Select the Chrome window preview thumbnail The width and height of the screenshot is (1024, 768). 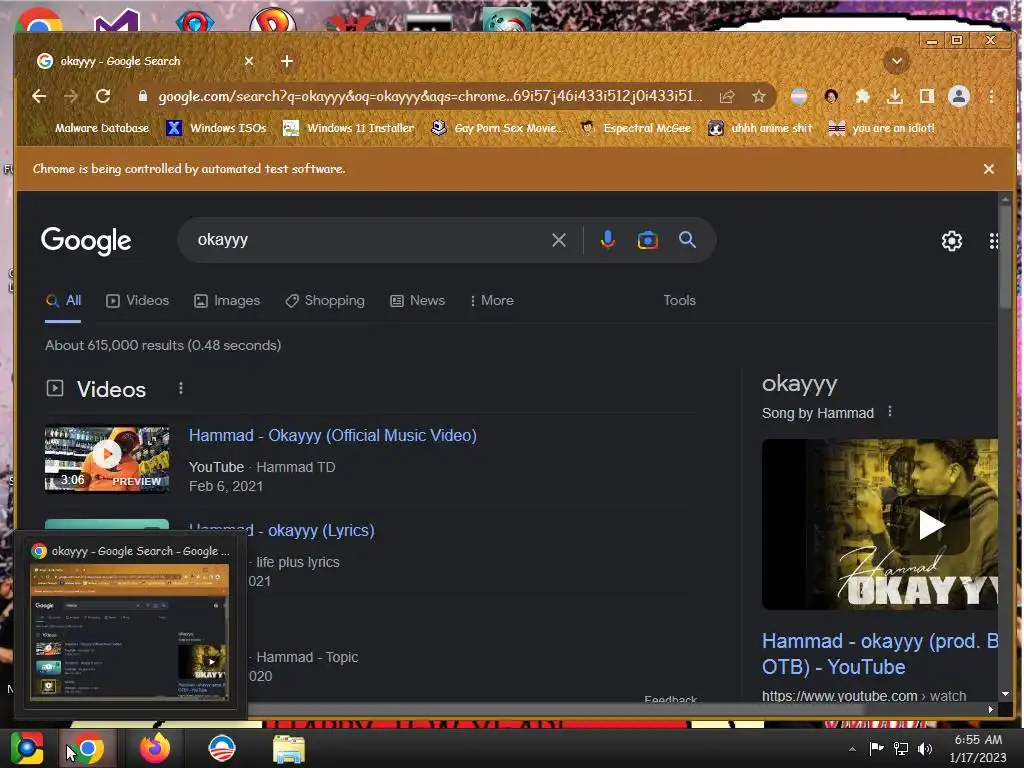(130, 633)
